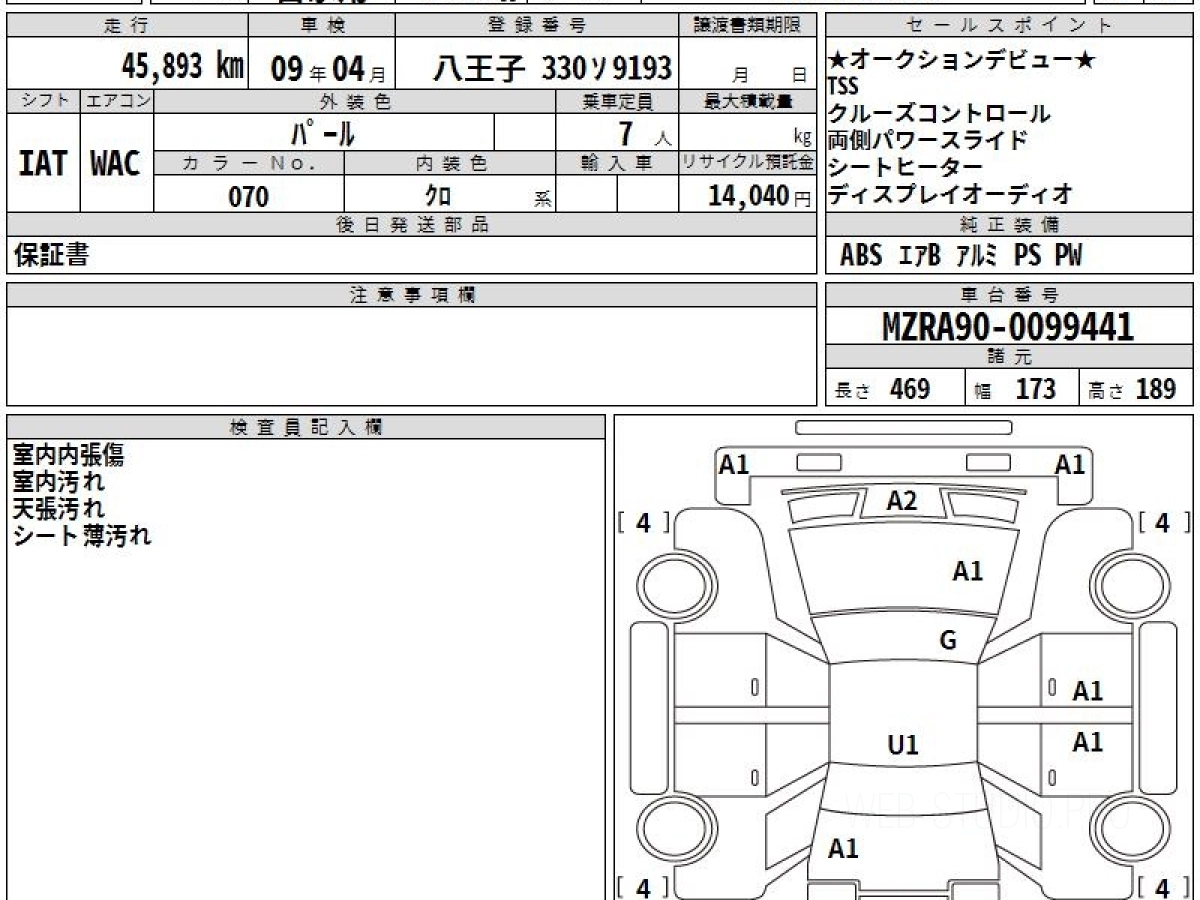The width and height of the screenshot is (1200, 900).
Task: Click the mileage value 45,893 km
Action: coord(183,66)
